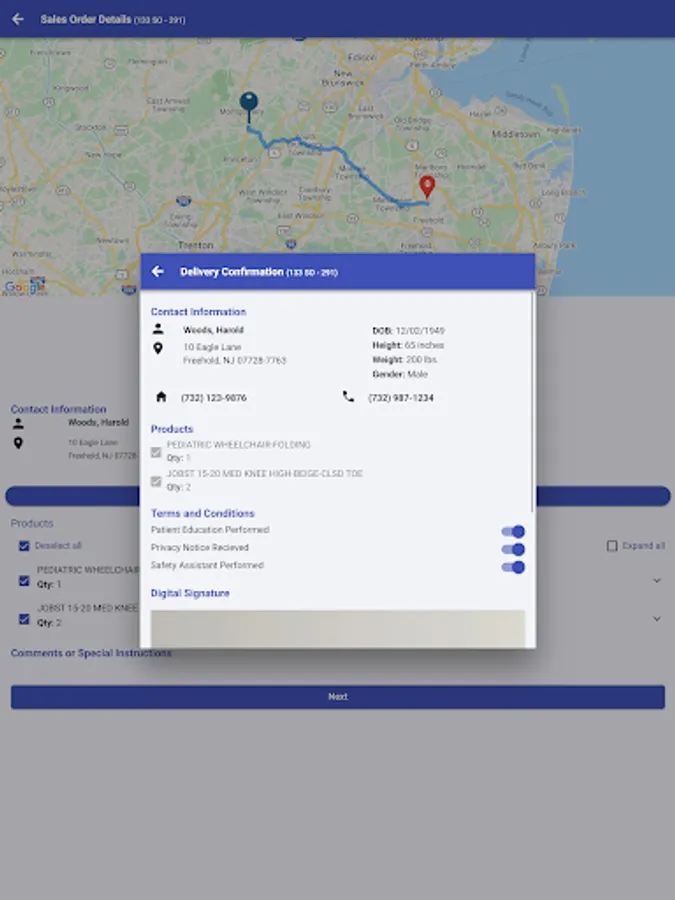The image size is (675, 900).
Task: Click back arrow in Delivery Confirmation dialog
Action: point(157,271)
